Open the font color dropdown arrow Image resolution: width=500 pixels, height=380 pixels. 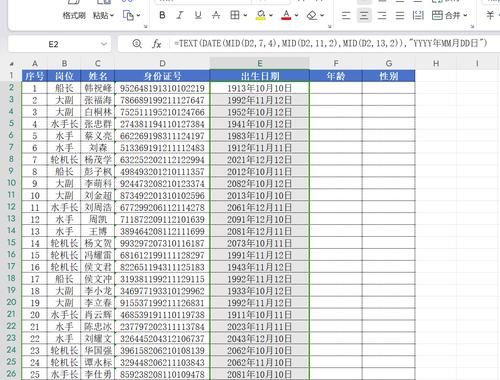coord(296,15)
